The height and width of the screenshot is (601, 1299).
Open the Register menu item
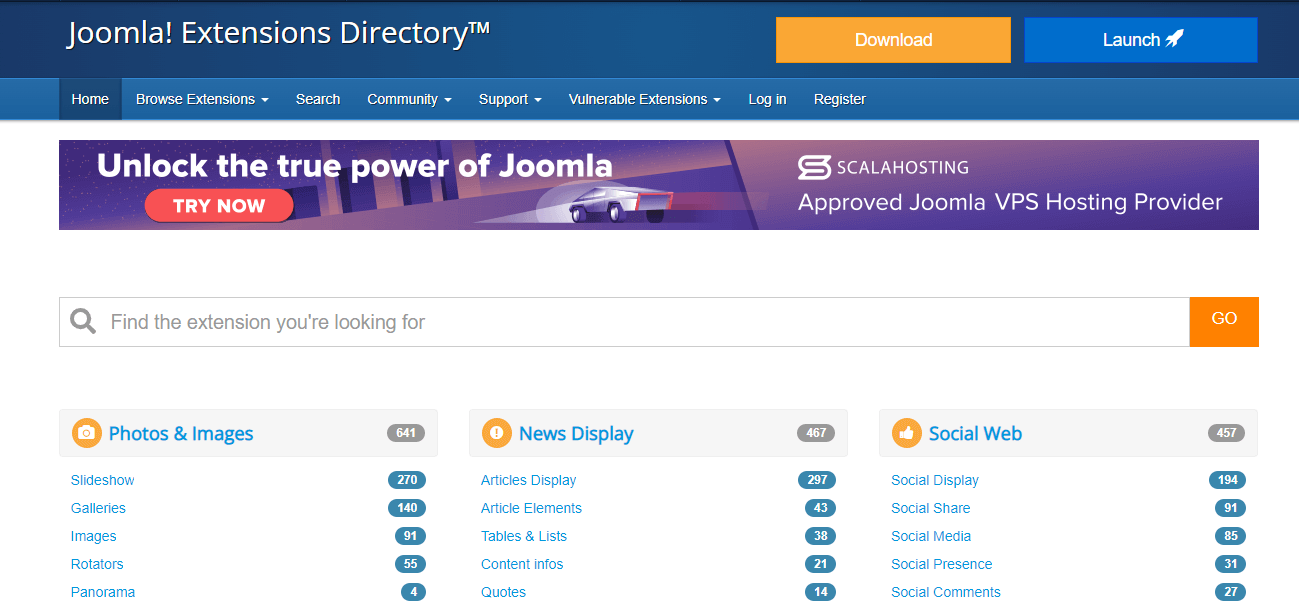[x=839, y=99]
